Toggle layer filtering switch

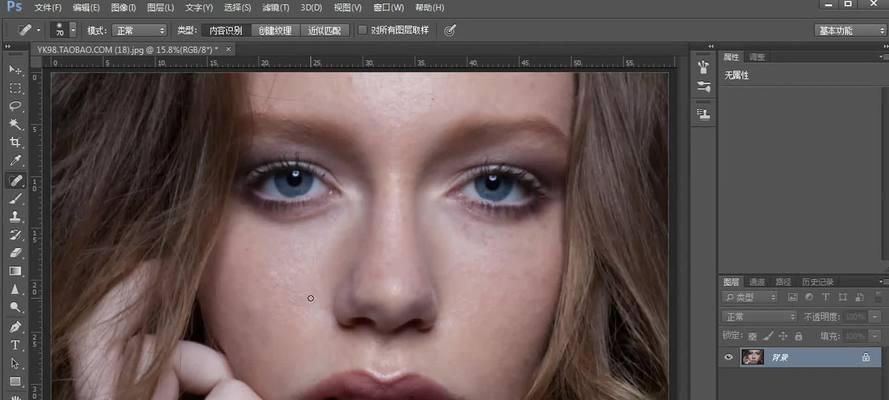coord(877,297)
